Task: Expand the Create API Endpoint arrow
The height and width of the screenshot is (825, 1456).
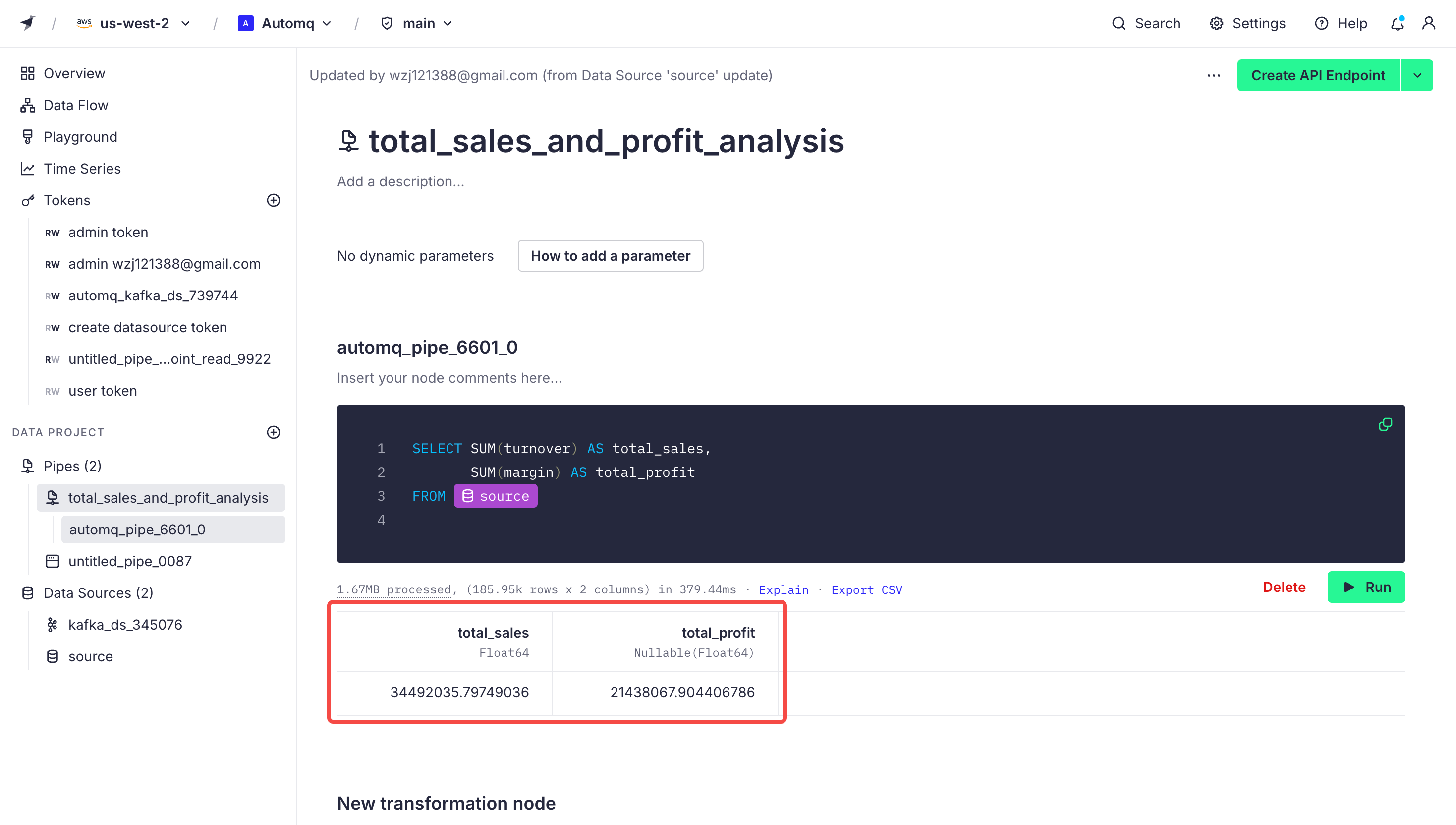Action: 1417,75
